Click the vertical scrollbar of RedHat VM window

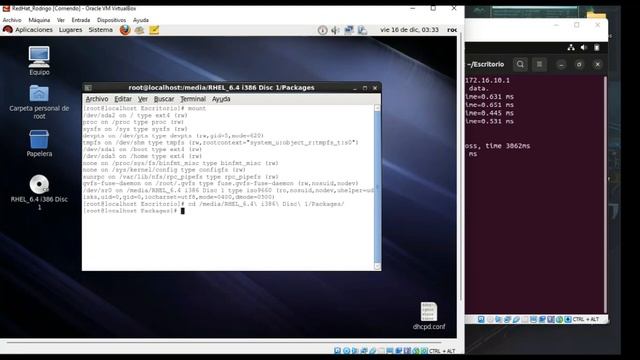pos(460,167)
